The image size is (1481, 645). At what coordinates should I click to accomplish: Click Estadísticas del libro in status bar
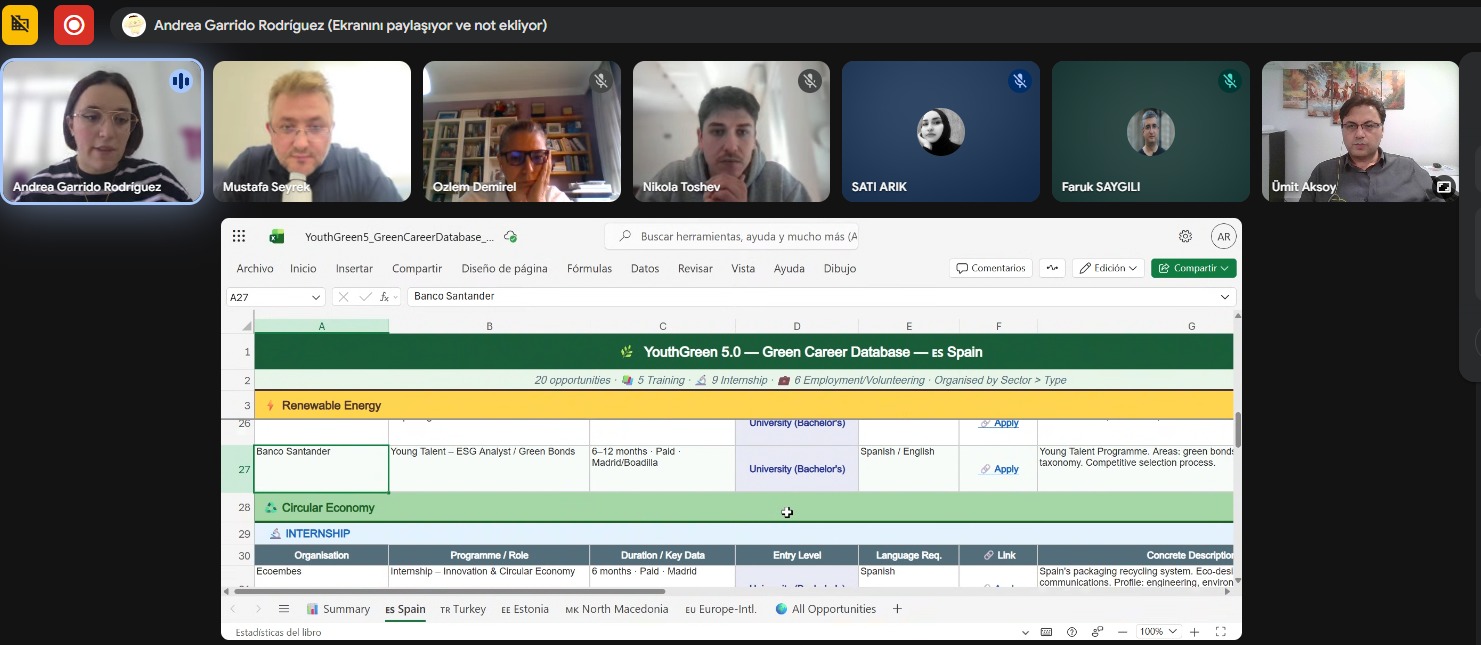coord(278,632)
